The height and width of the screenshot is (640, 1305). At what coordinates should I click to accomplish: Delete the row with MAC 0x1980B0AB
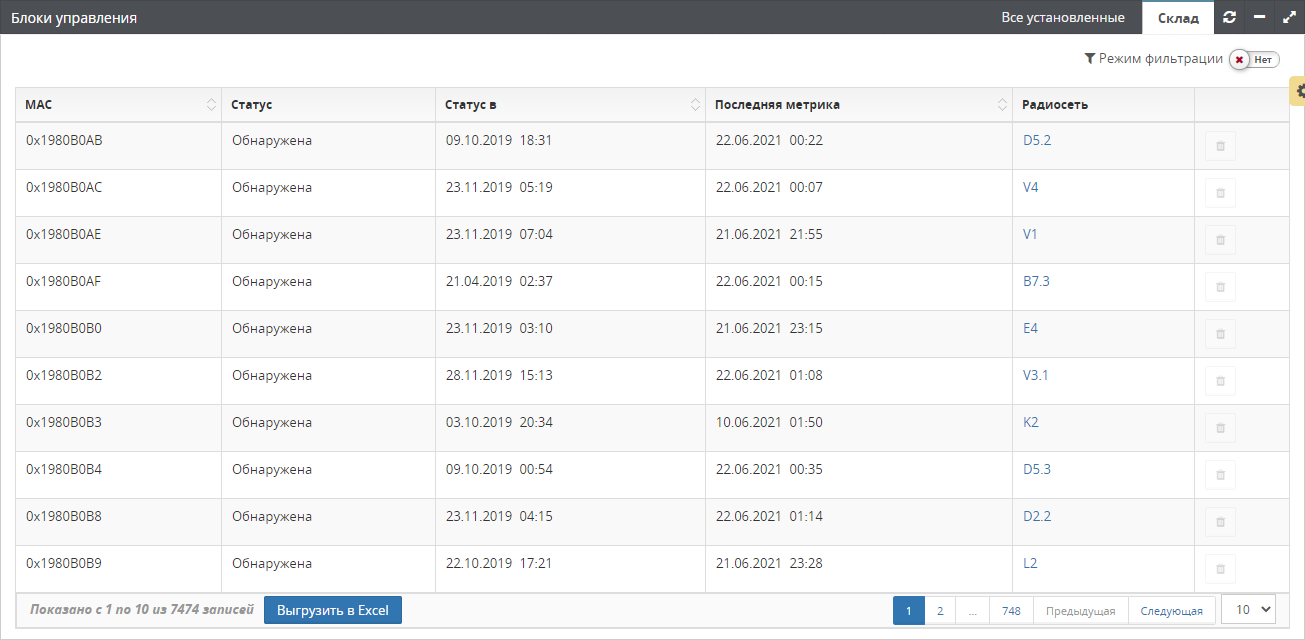[x=1220, y=146]
